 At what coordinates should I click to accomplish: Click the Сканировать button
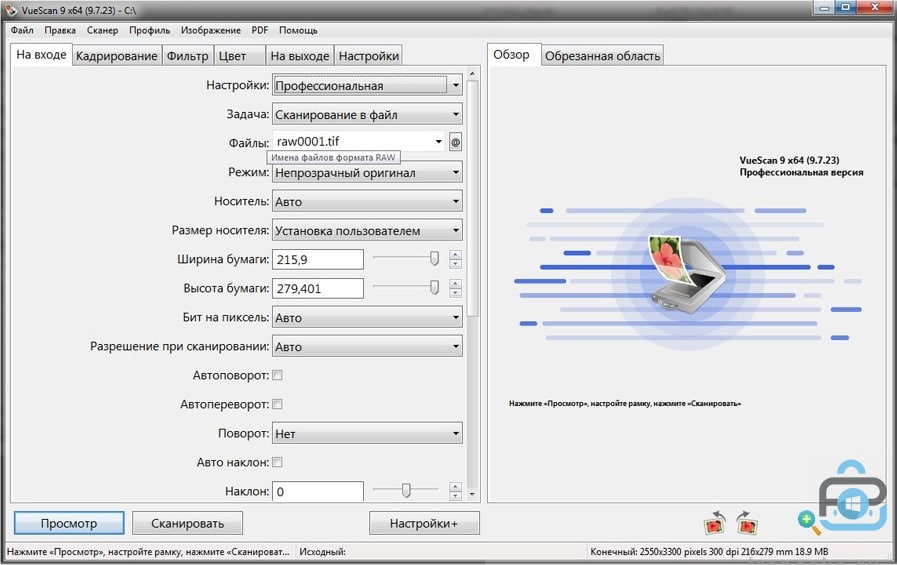(x=188, y=523)
